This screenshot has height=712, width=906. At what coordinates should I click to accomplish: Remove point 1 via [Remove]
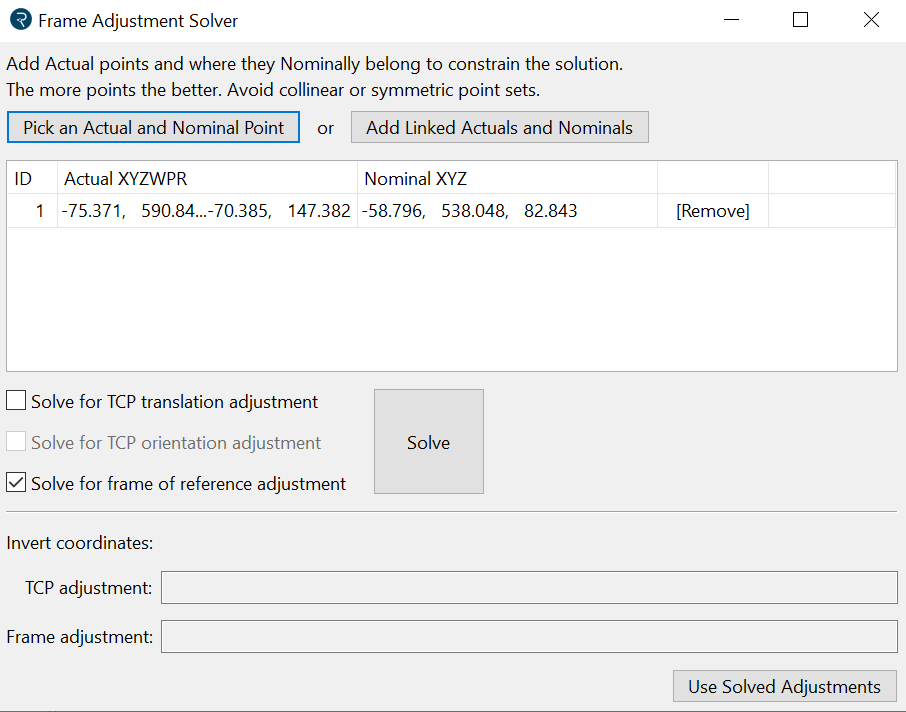[x=712, y=211]
